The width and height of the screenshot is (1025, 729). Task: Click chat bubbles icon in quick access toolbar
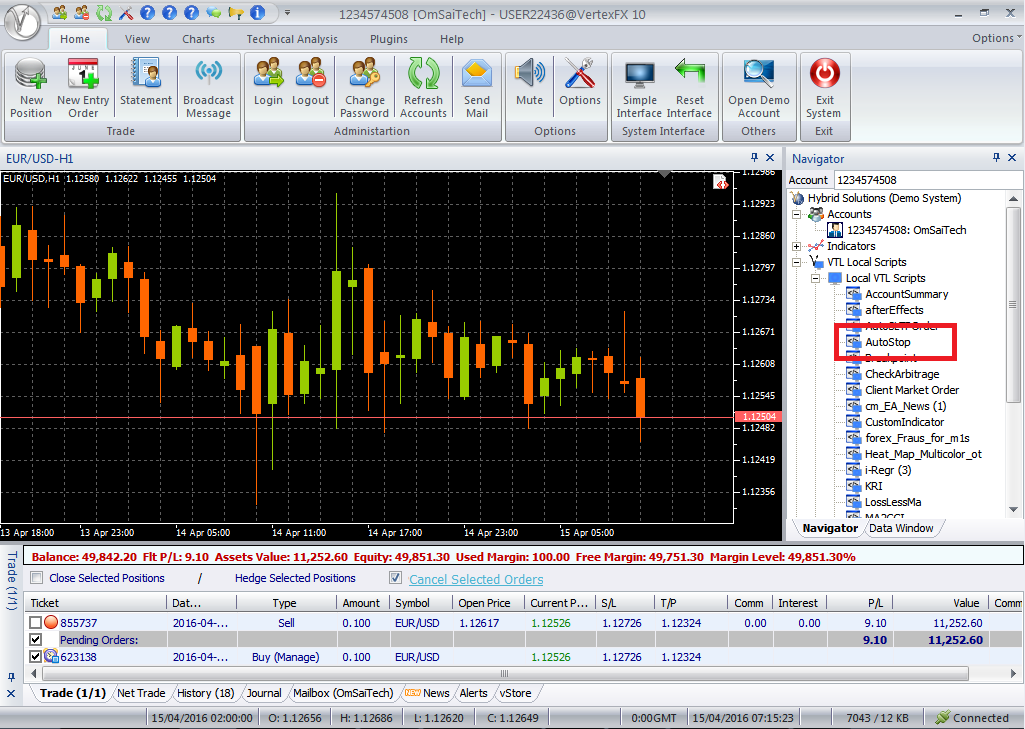[x=214, y=12]
